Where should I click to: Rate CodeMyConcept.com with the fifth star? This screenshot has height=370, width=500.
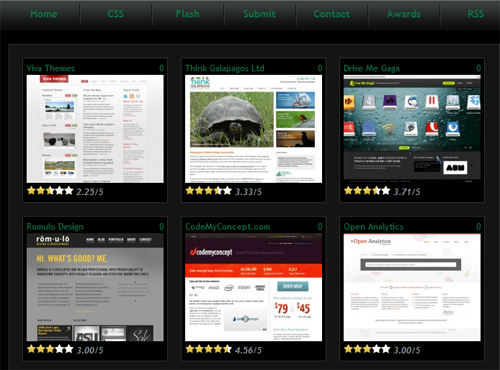228,349
